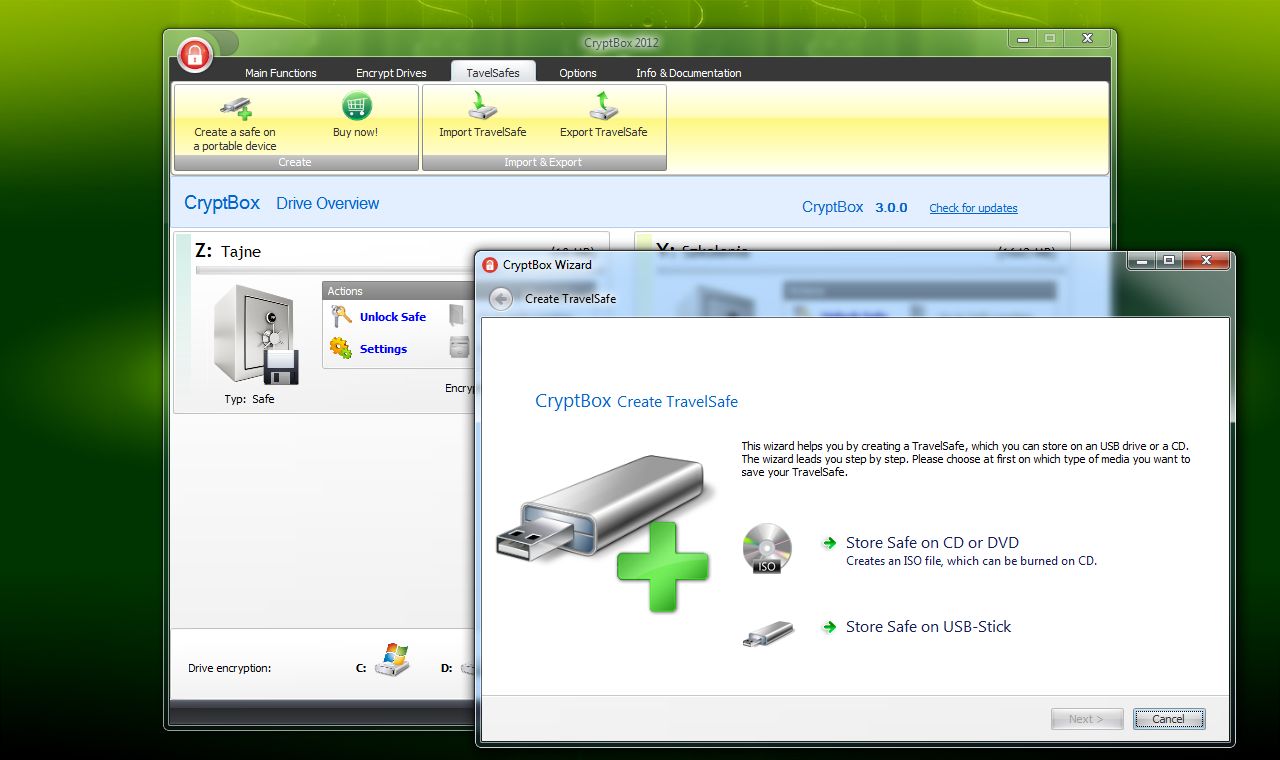The image size is (1280, 760).
Task: Go back using the wizard back arrow
Action: click(501, 299)
